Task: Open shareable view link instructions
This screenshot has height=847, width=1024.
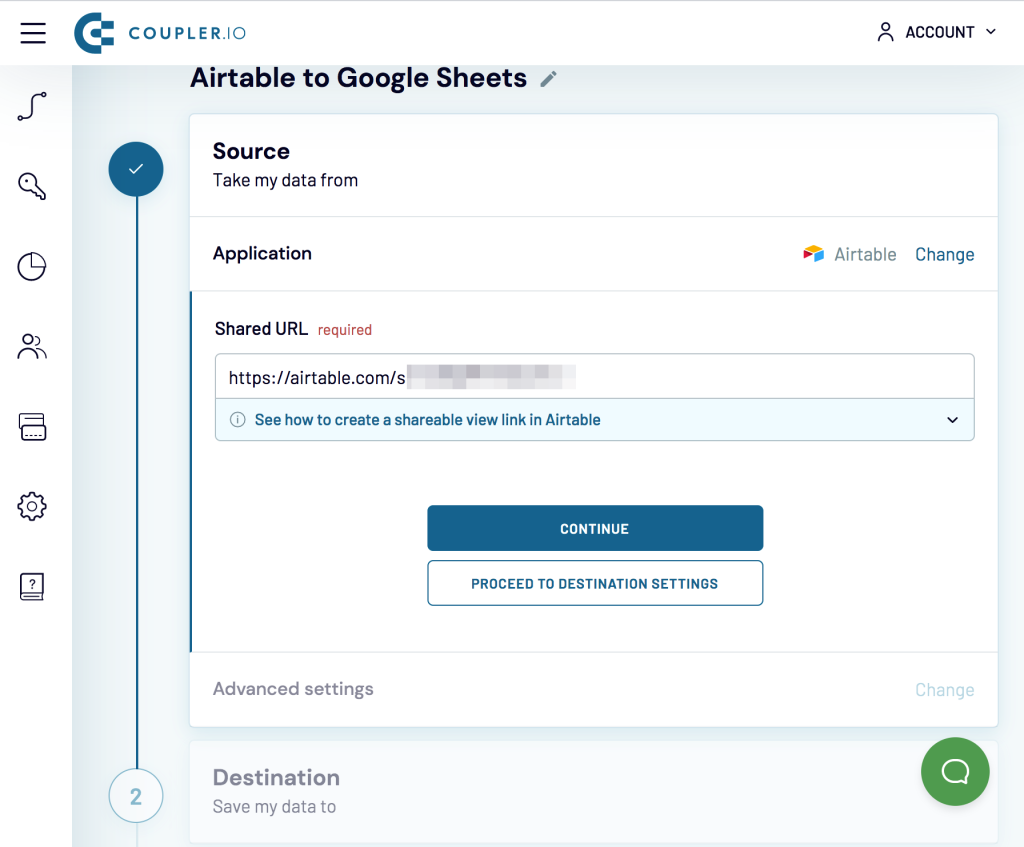Action: tap(427, 420)
